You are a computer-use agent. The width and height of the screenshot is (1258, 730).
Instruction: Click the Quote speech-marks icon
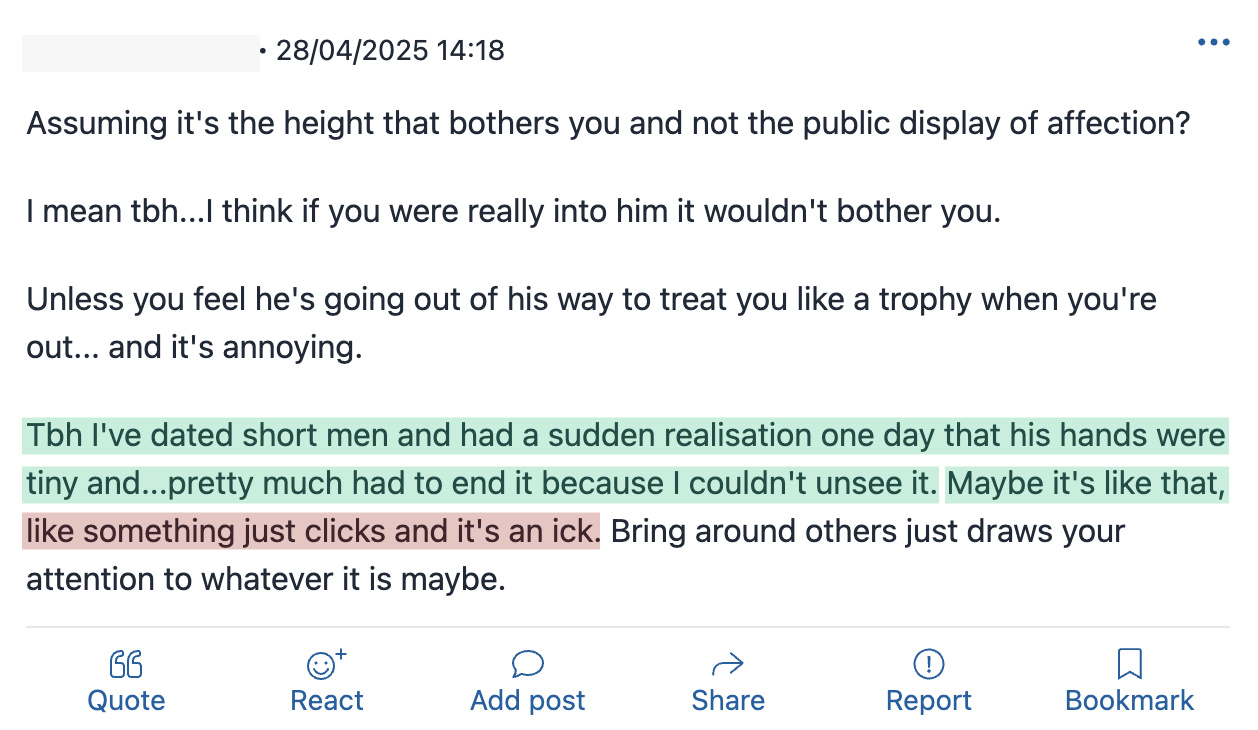[x=126, y=664]
